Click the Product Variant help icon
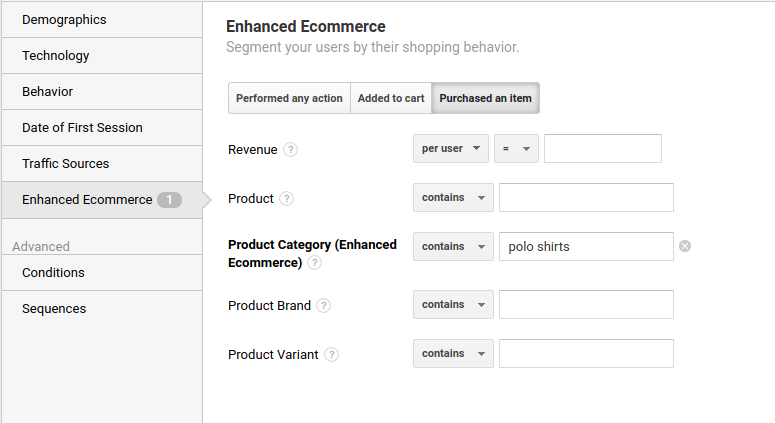This screenshot has width=775, height=423. pos(332,355)
